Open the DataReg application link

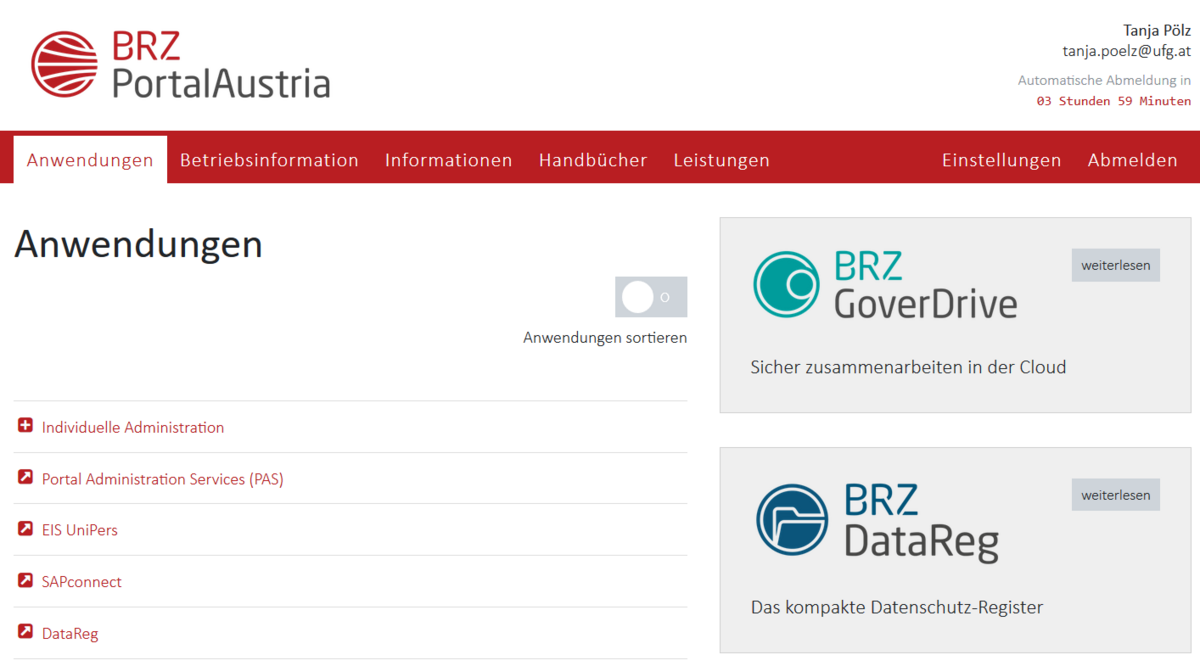coord(70,634)
